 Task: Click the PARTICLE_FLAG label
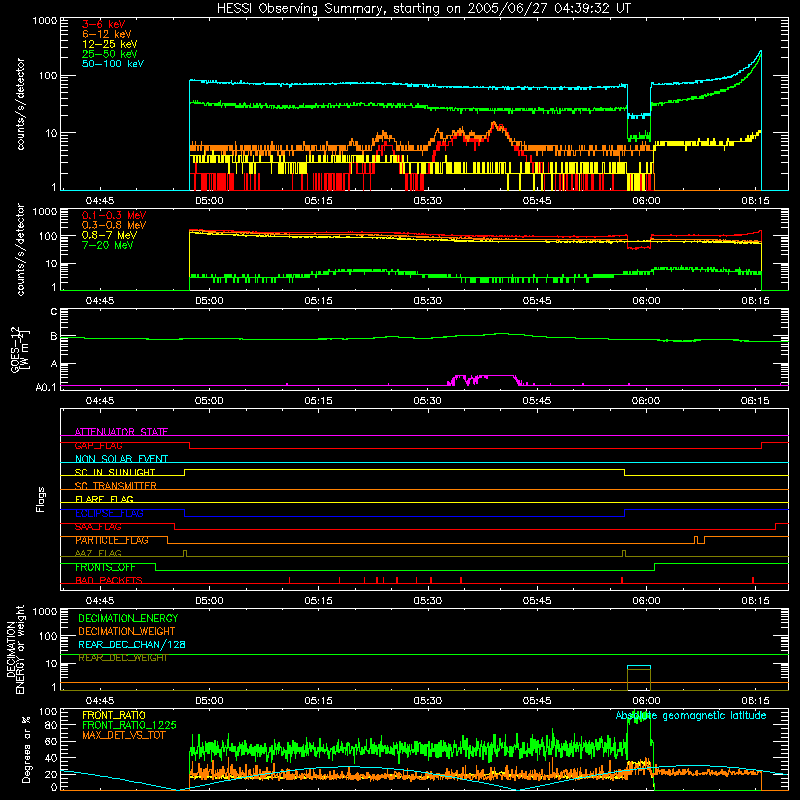coord(112,540)
